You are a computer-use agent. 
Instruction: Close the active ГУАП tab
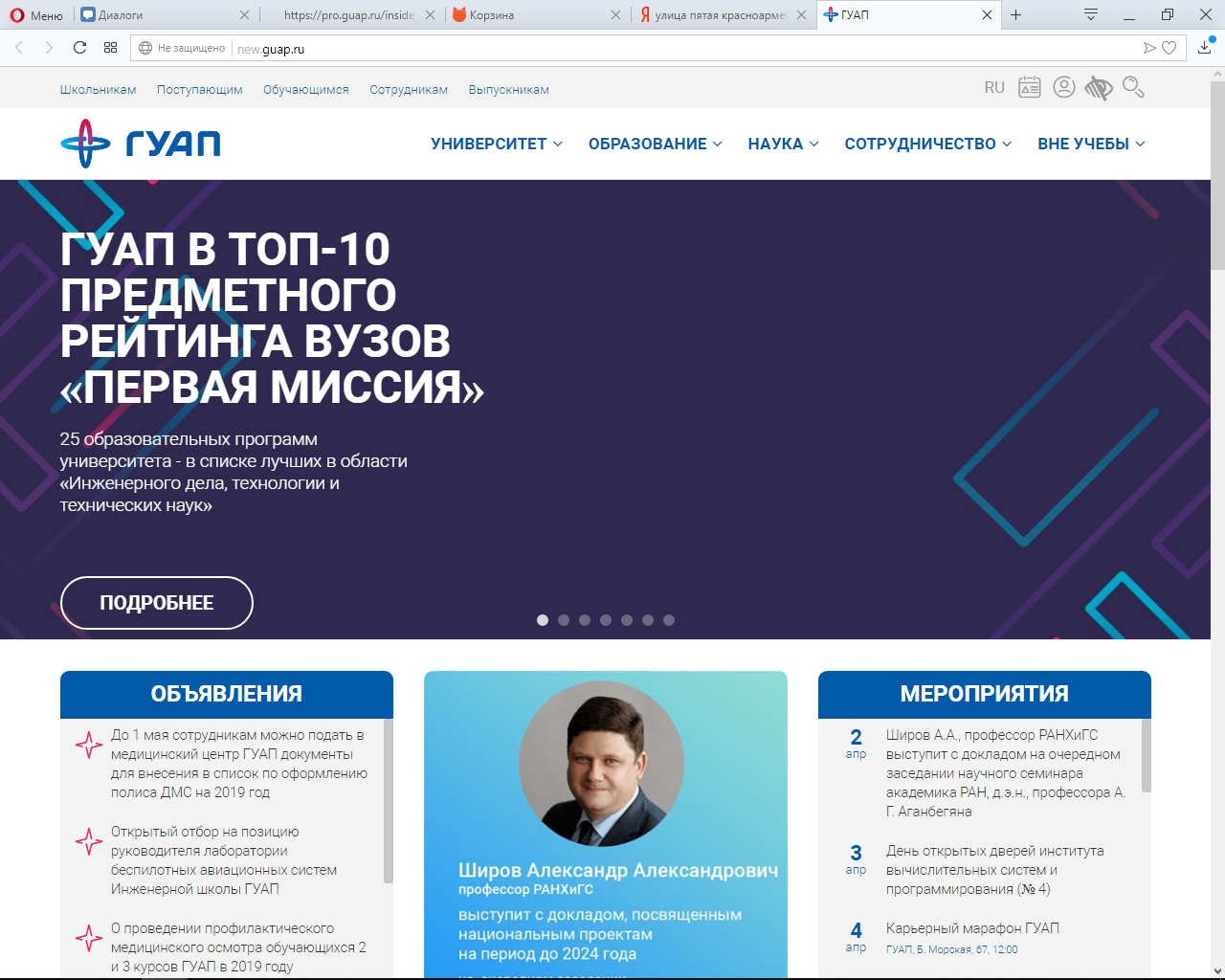988,15
